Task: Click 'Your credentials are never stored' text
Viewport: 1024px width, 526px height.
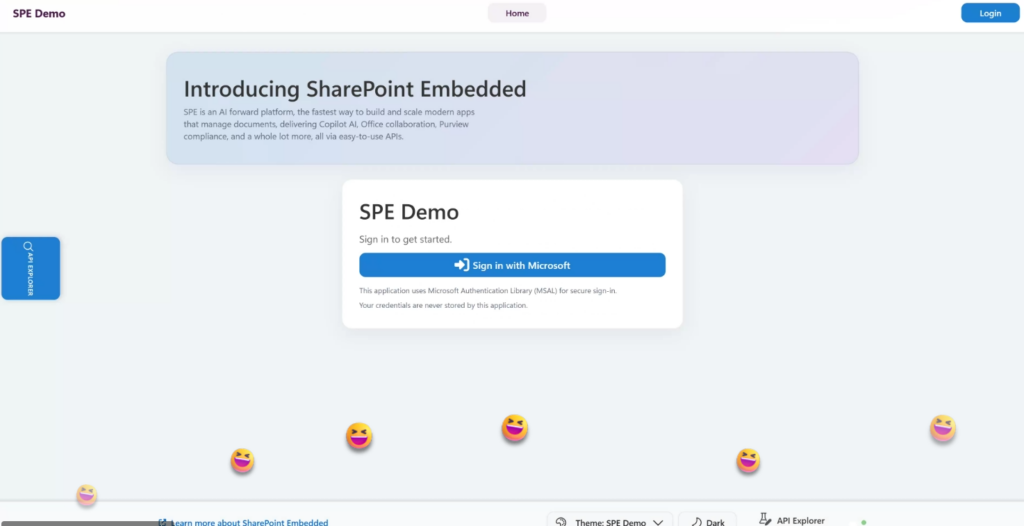Action: pos(443,305)
